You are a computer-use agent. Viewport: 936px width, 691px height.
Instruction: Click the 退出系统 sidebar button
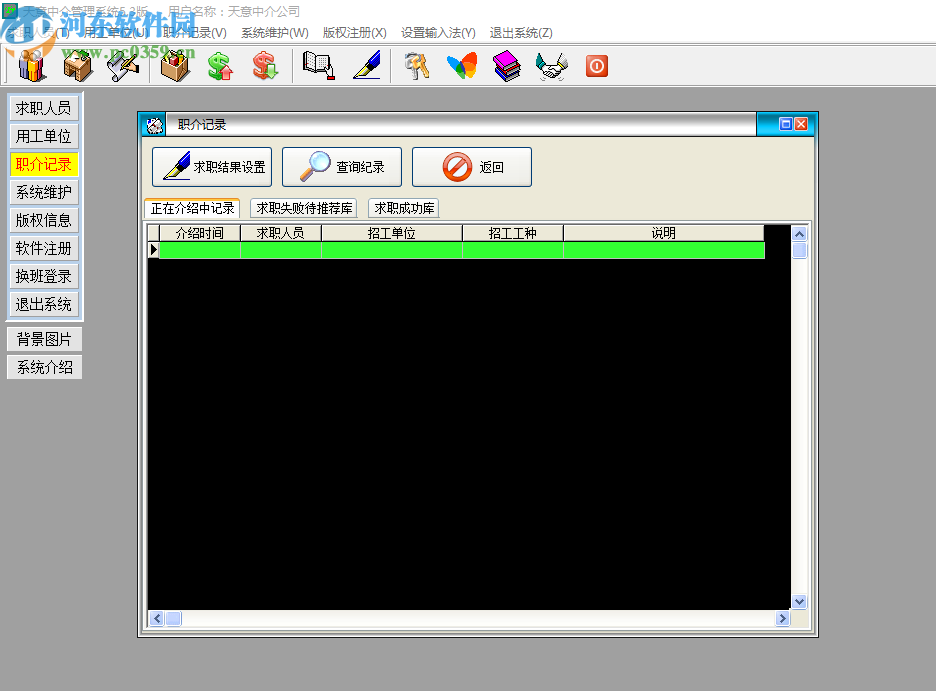44,305
